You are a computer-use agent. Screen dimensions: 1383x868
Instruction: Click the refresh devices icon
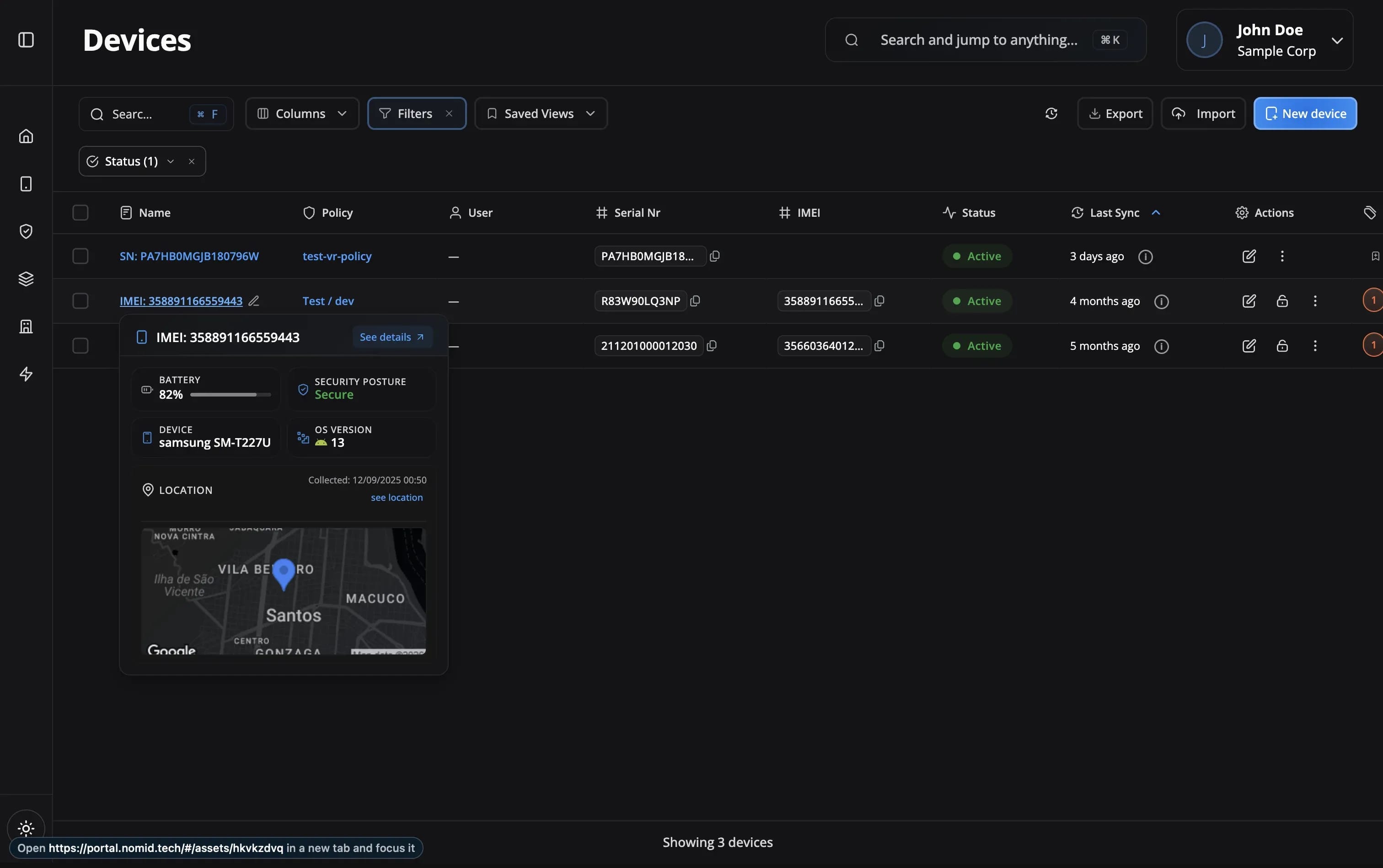point(1051,114)
